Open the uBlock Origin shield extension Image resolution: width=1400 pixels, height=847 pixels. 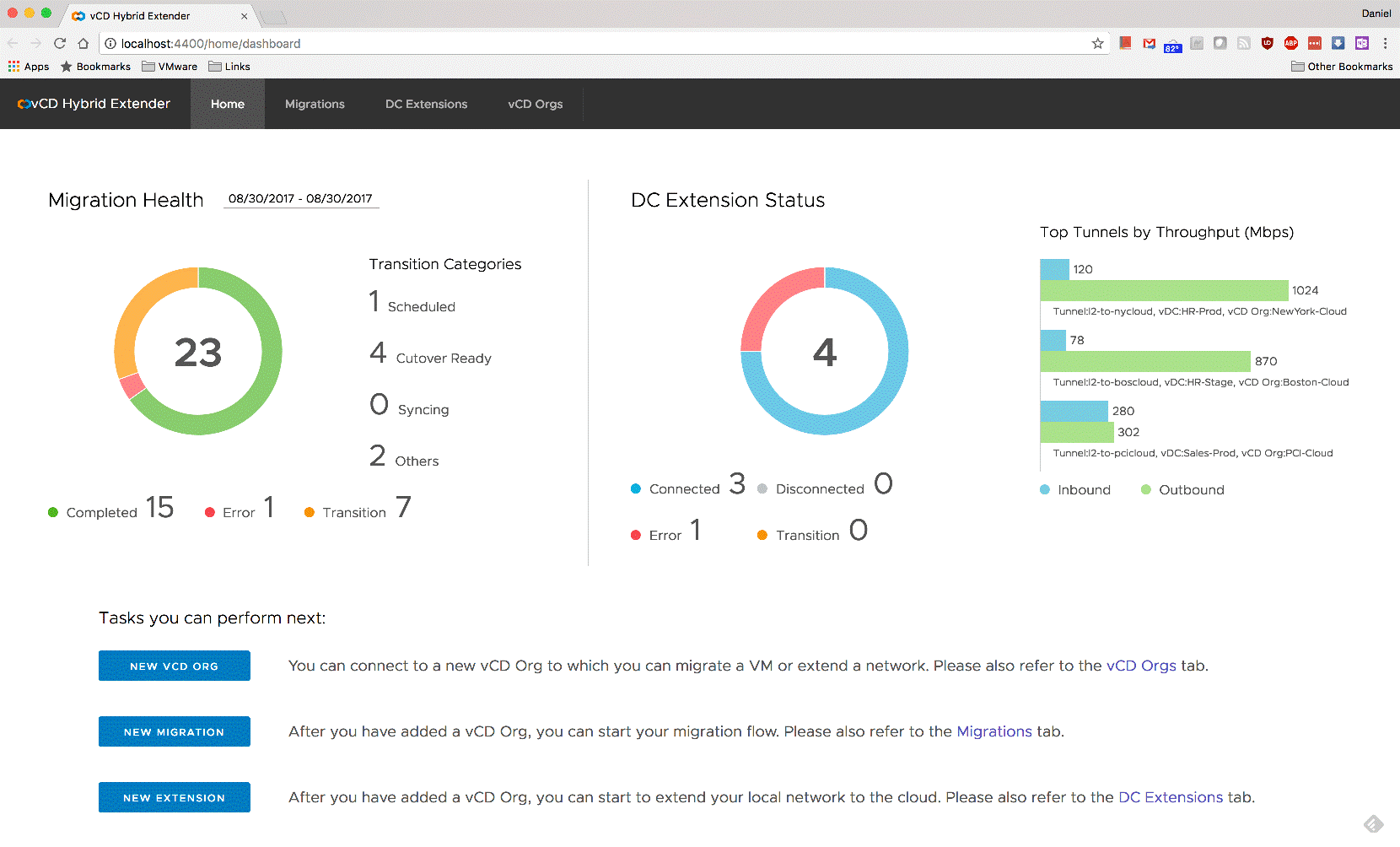coord(1267,43)
